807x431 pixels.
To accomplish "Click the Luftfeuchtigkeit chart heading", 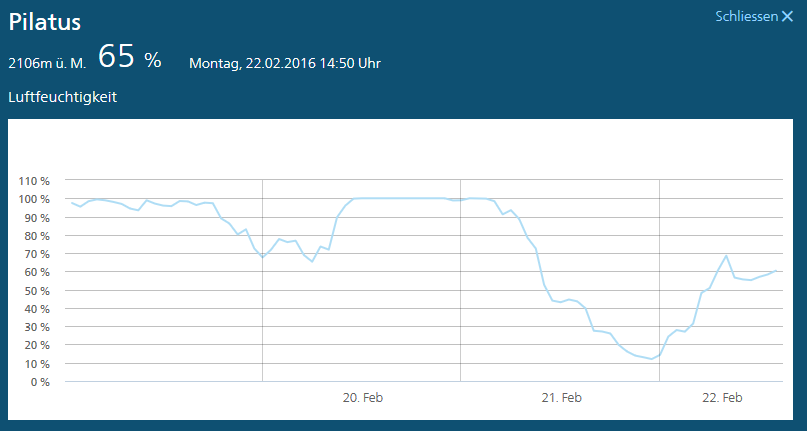I will 63,97.
